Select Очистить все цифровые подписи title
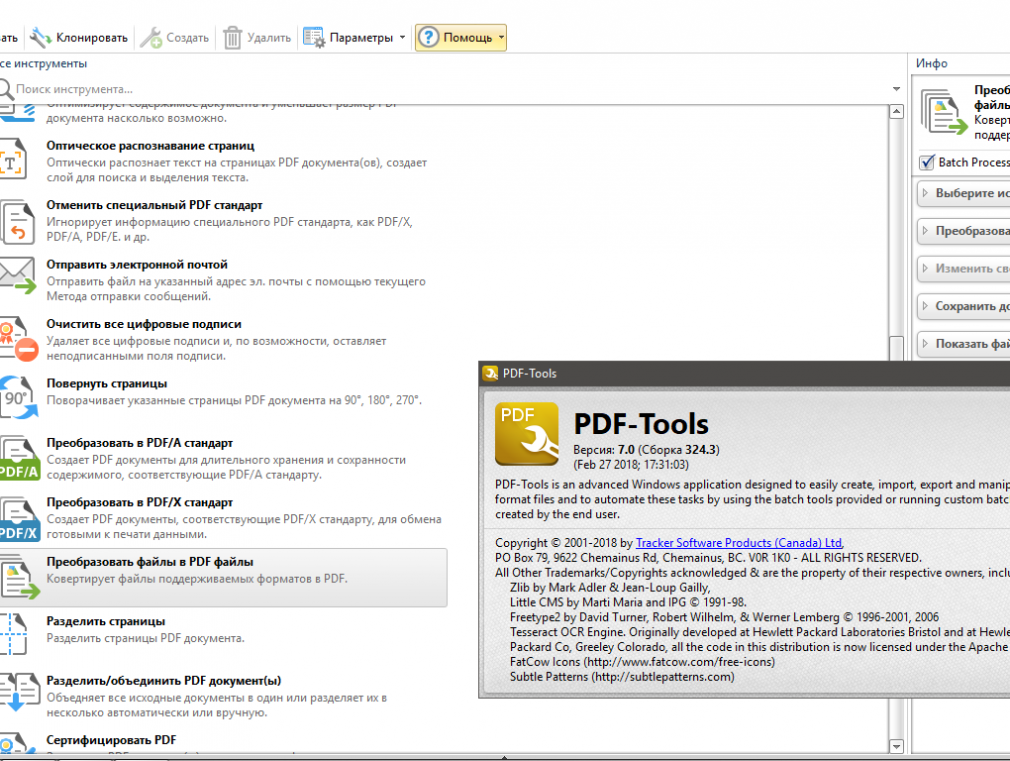Screen dimensions: 1010x761 144,323
